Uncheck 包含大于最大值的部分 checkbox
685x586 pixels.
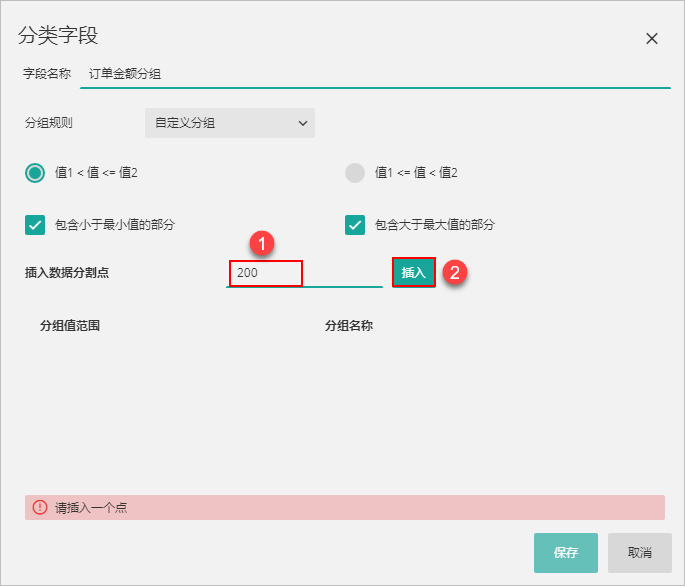pos(355,225)
